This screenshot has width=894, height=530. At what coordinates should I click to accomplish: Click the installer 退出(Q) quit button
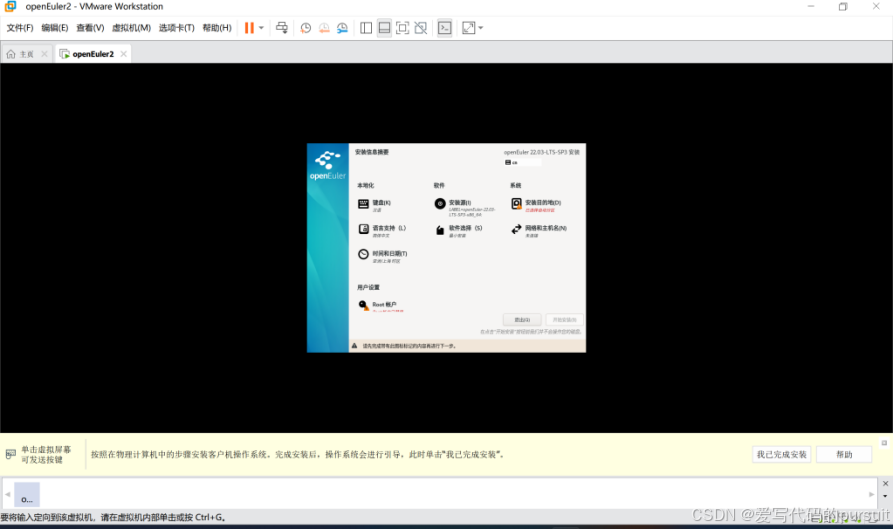click(522, 320)
